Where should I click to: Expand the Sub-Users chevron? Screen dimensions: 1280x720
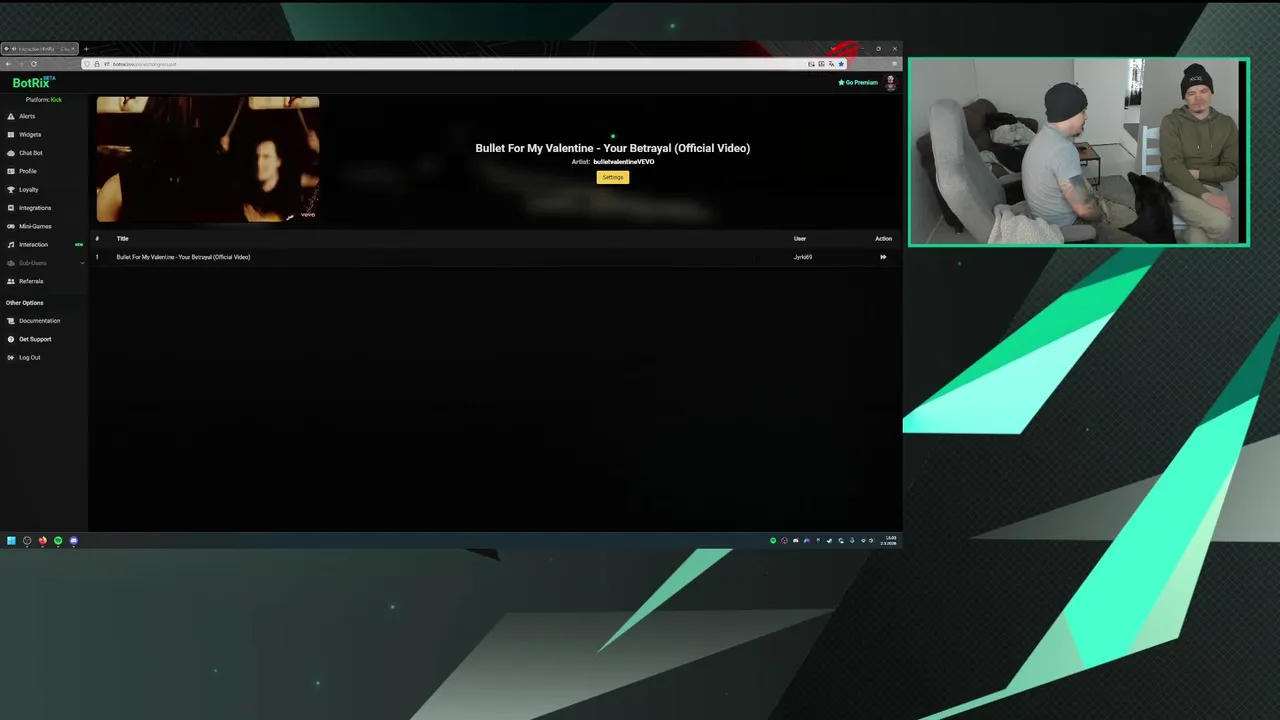click(x=82, y=263)
